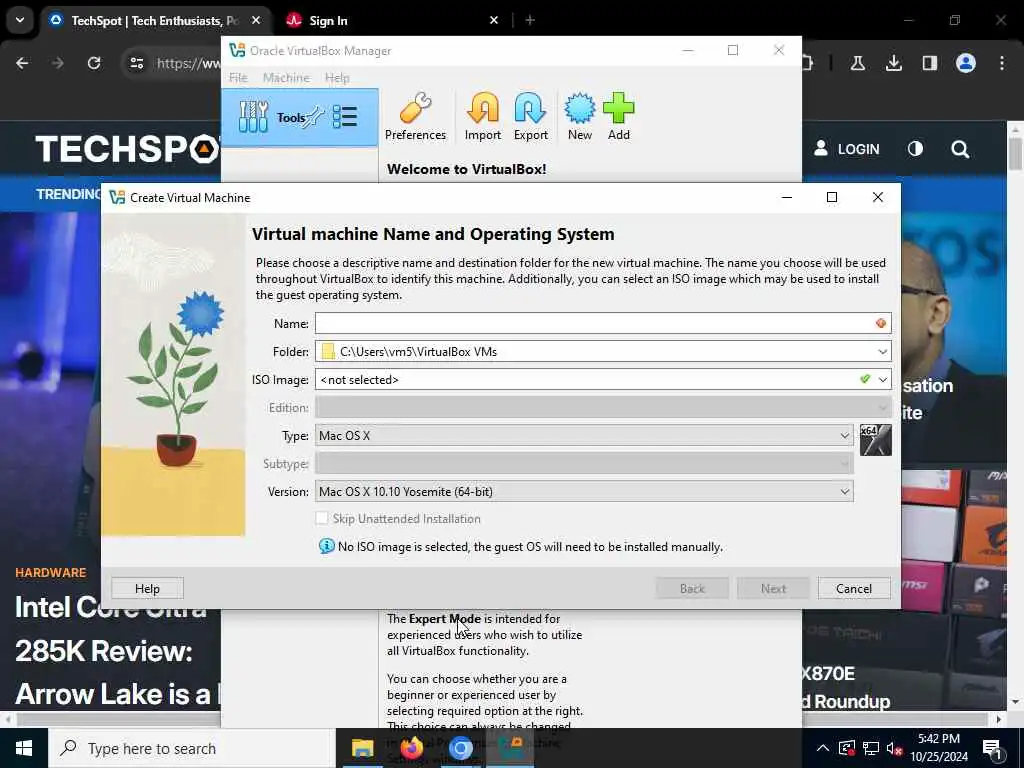Click the Back button in the dialog
The height and width of the screenshot is (768, 1024).
coord(692,588)
